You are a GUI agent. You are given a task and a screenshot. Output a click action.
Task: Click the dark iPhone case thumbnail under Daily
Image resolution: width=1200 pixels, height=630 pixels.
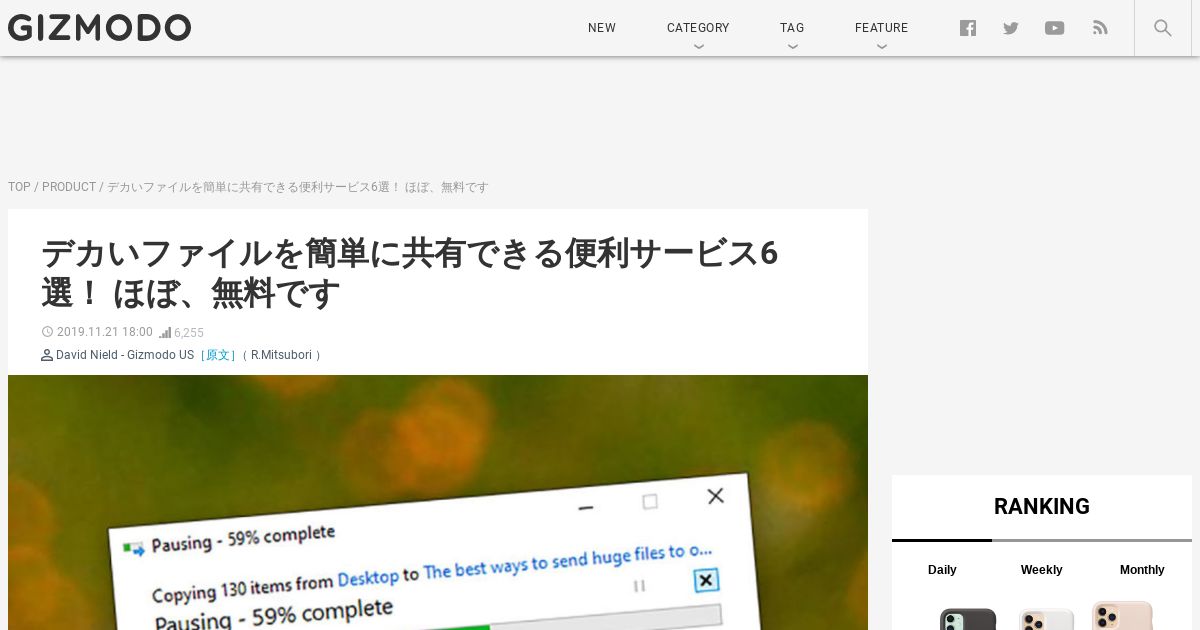pyautogui.click(x=967, y=619)
